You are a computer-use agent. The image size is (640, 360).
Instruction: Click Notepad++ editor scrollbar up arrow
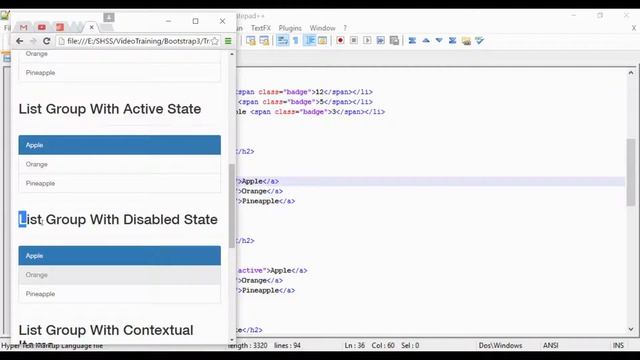click(631, 73)
